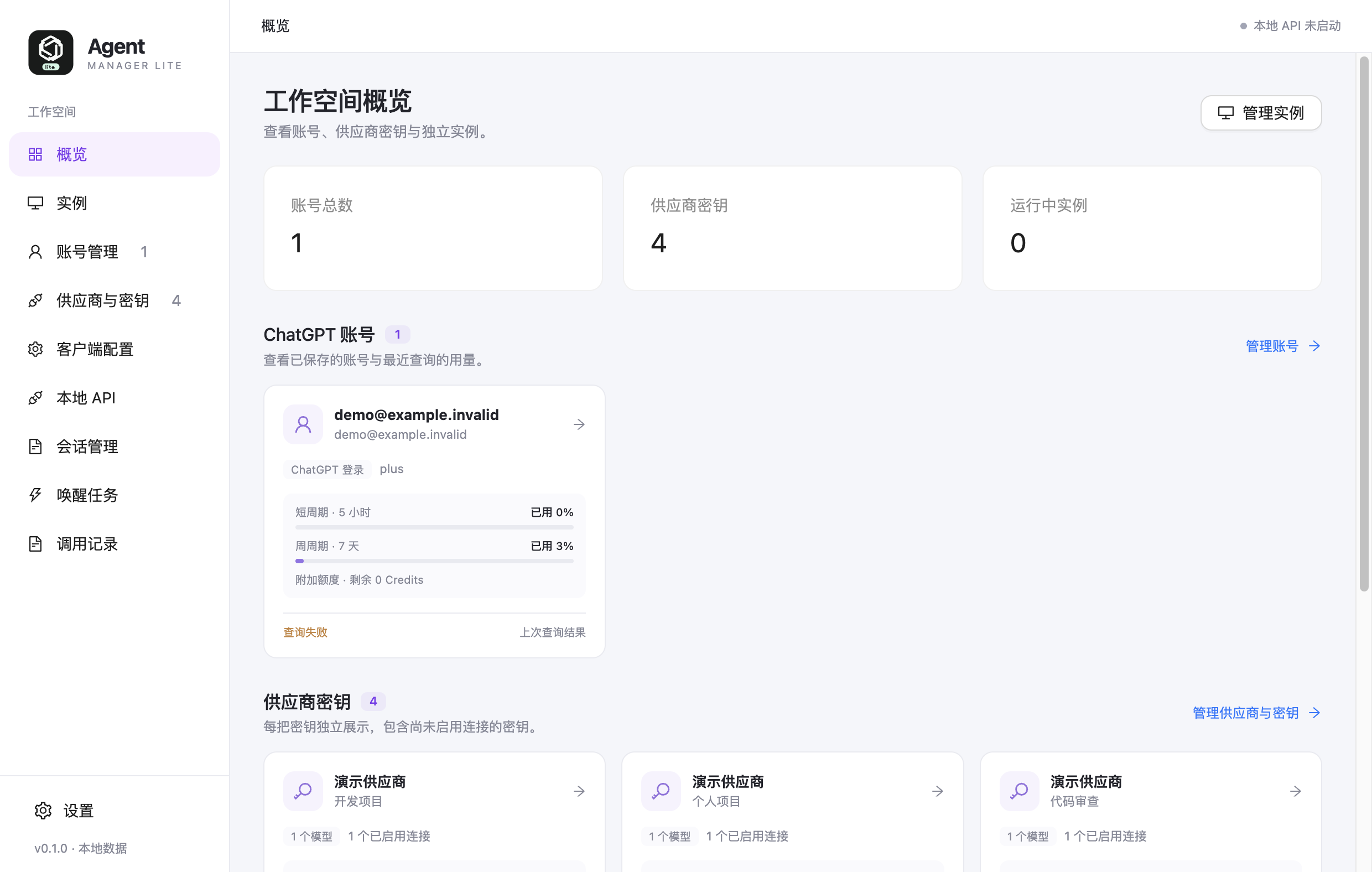Click the arrow icon next to 管理账号

coord(1314,346)
